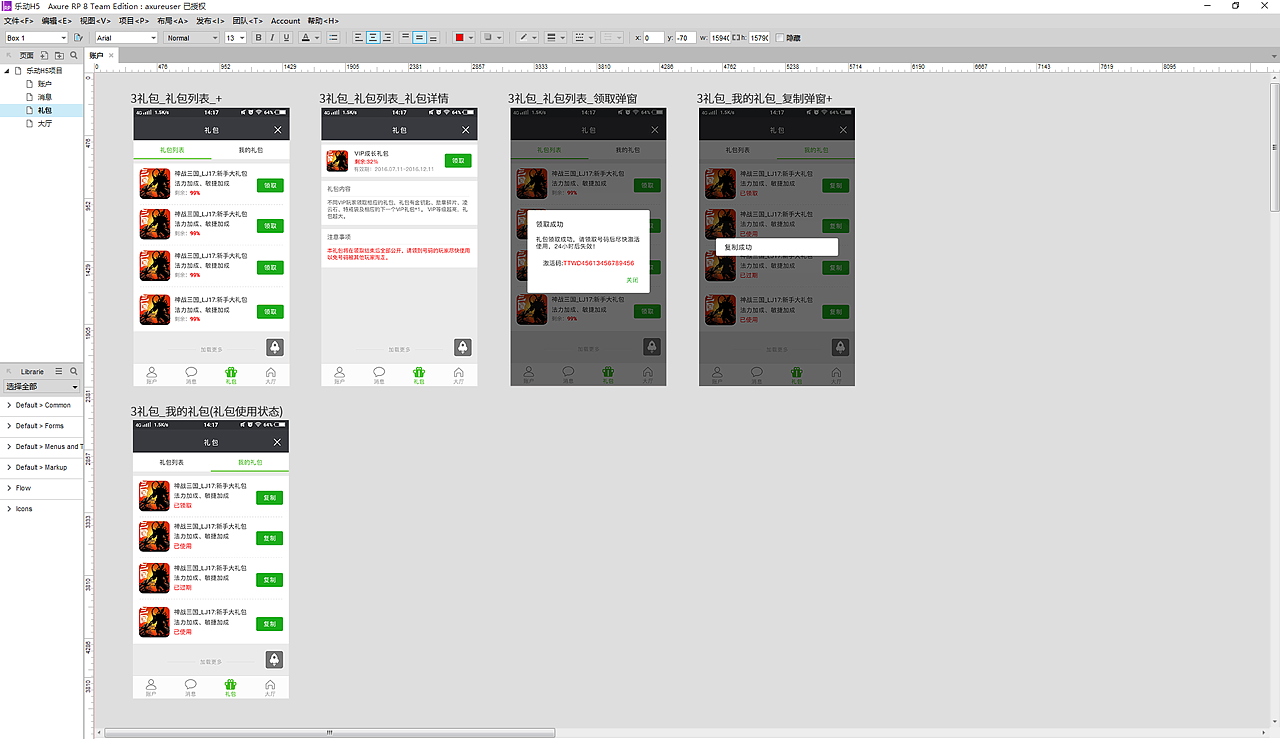Screen dimensions: 1280x739
Task: Click the x position input field
Action: coord(654,38)
